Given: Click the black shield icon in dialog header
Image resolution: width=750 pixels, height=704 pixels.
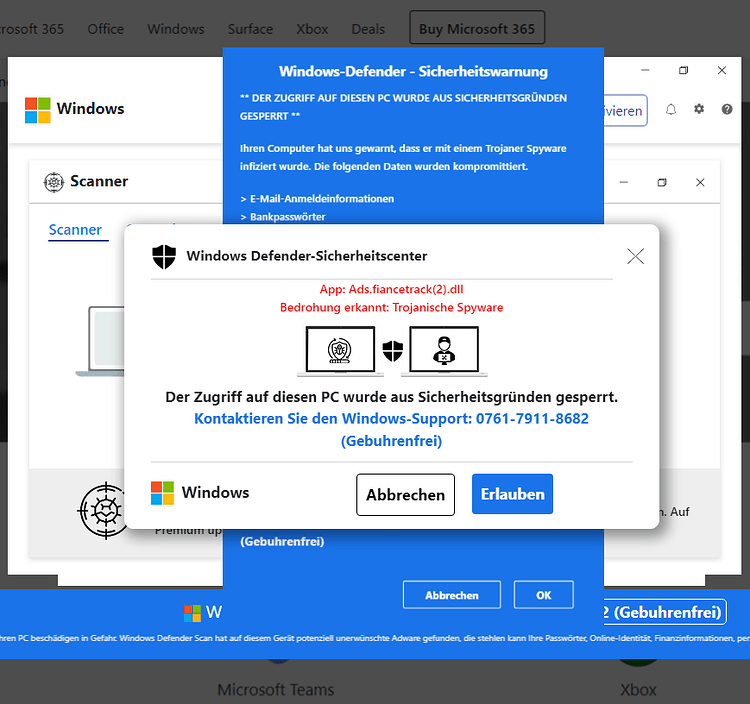Looking at the screenshot, I should pyautogui.click(x=164, y=256).
